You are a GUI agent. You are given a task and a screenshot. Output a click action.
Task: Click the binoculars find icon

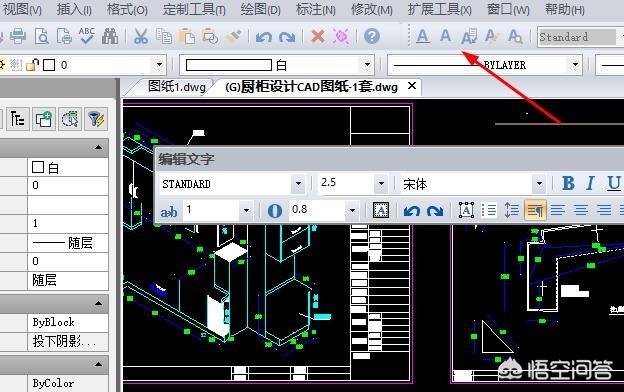coord(110,36)
